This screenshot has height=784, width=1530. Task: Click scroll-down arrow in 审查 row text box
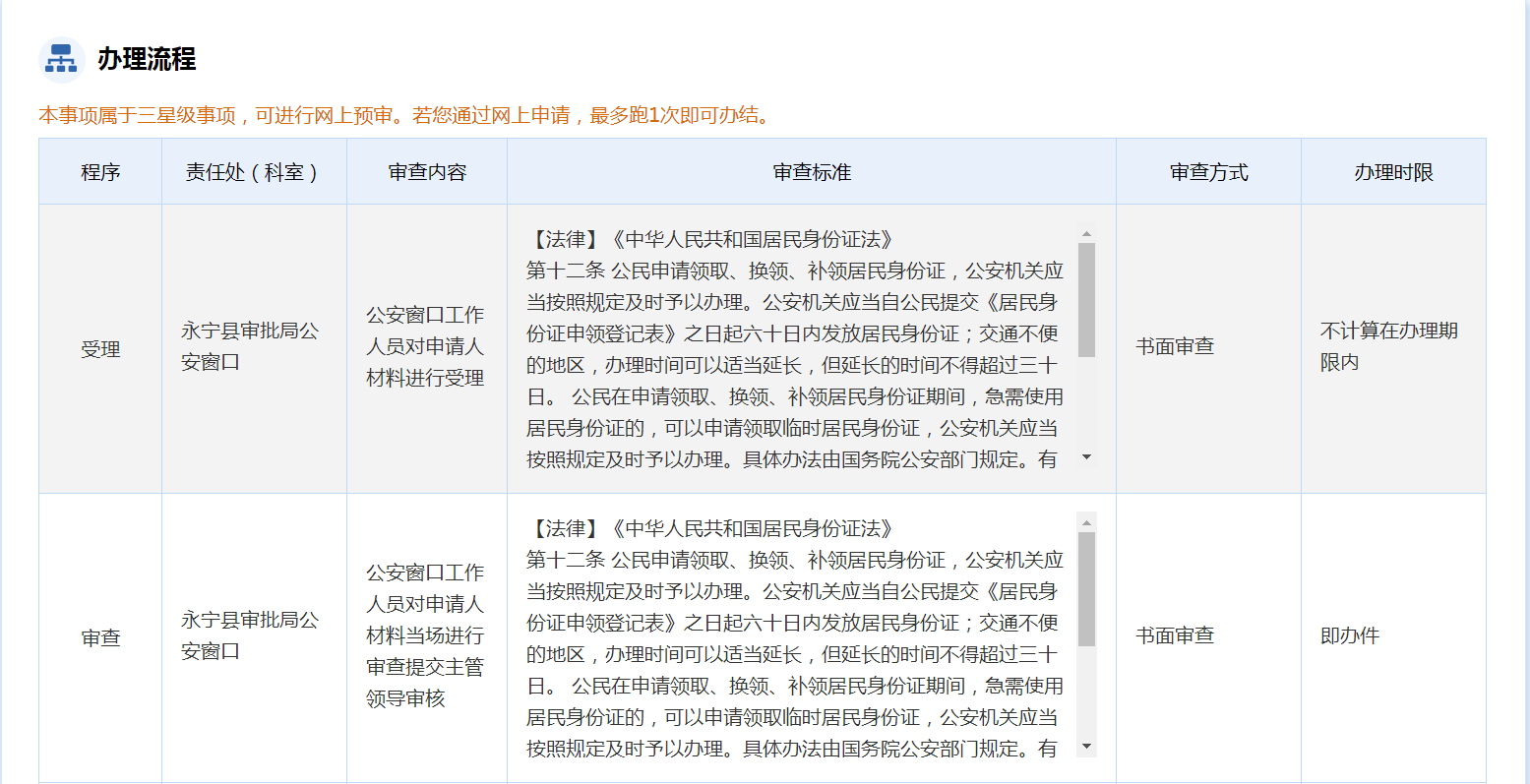tap(1086, 747)
